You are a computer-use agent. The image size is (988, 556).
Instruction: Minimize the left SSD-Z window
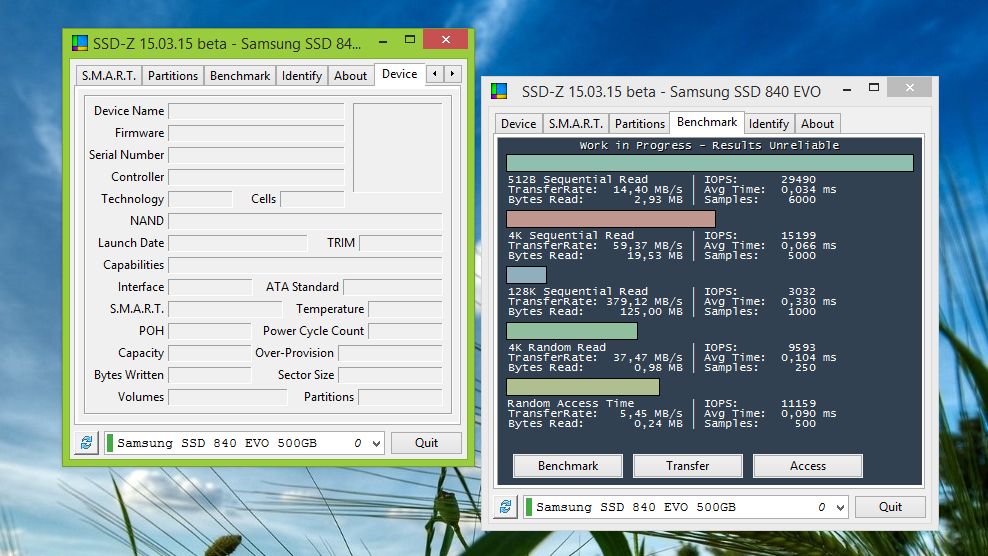pyautogui.click(x=382, y=40)
